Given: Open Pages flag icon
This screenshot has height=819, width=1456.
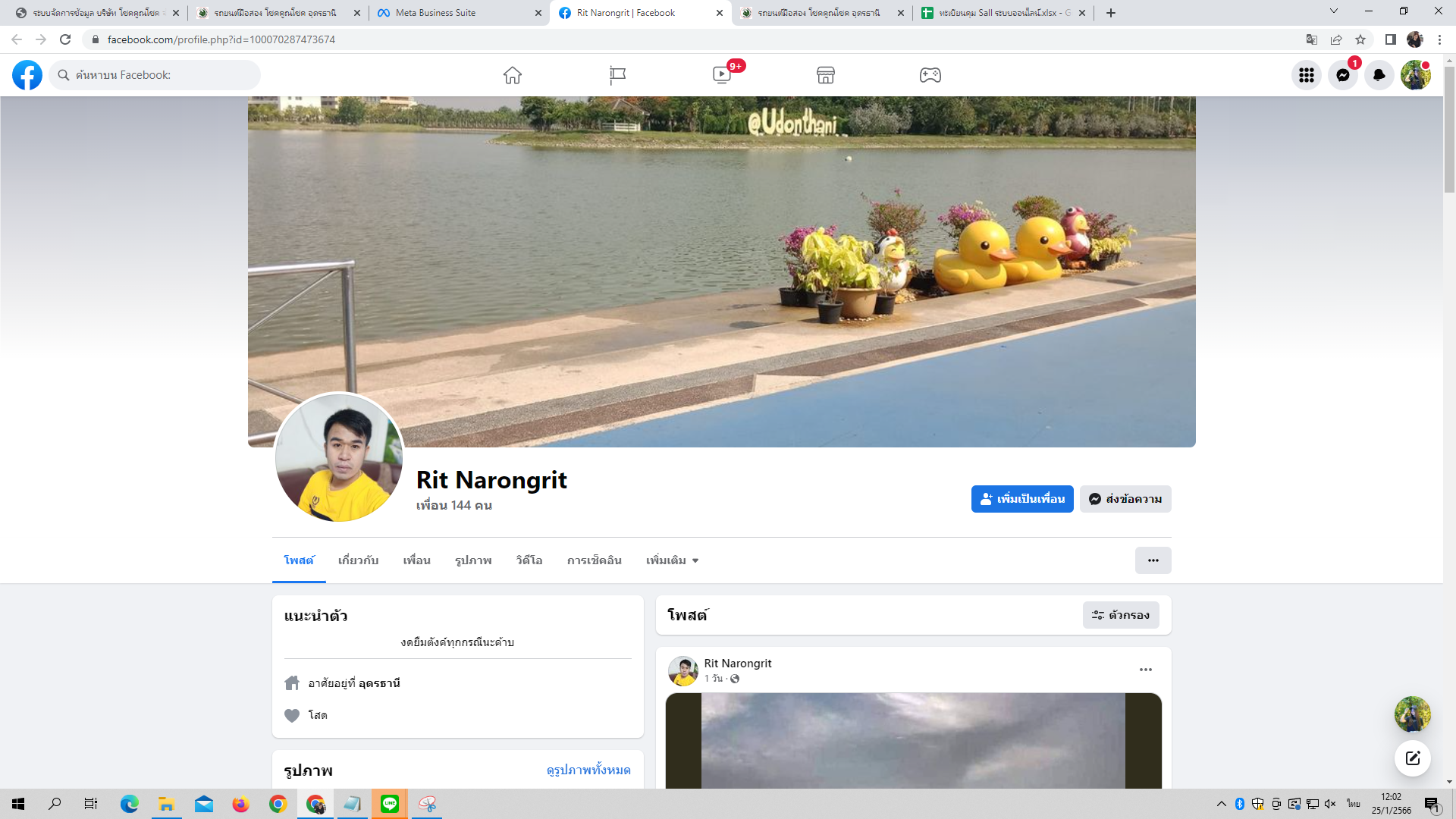Looking at the screenshot, I should [617, 75].
